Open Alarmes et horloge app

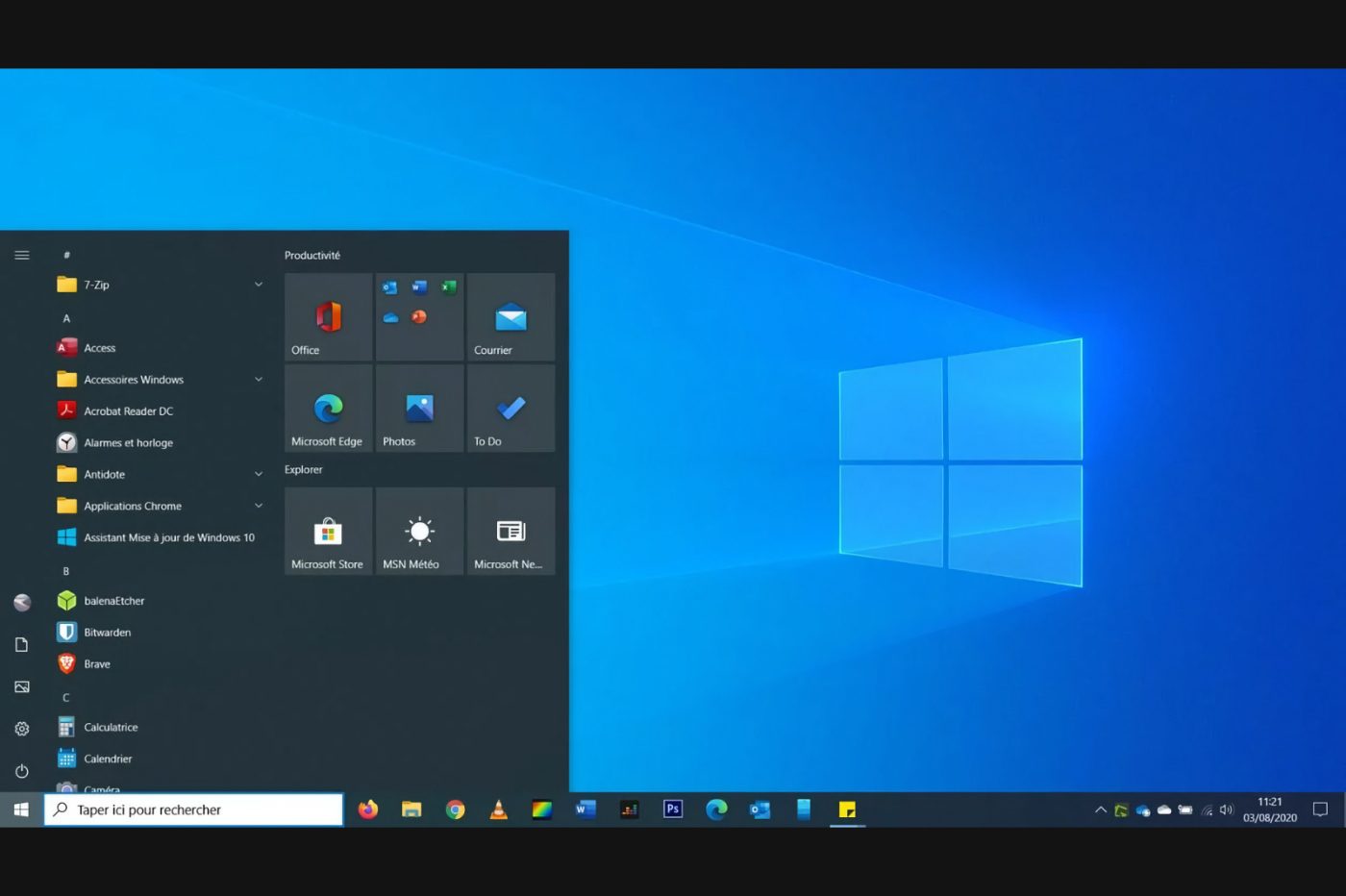(160, 442)
